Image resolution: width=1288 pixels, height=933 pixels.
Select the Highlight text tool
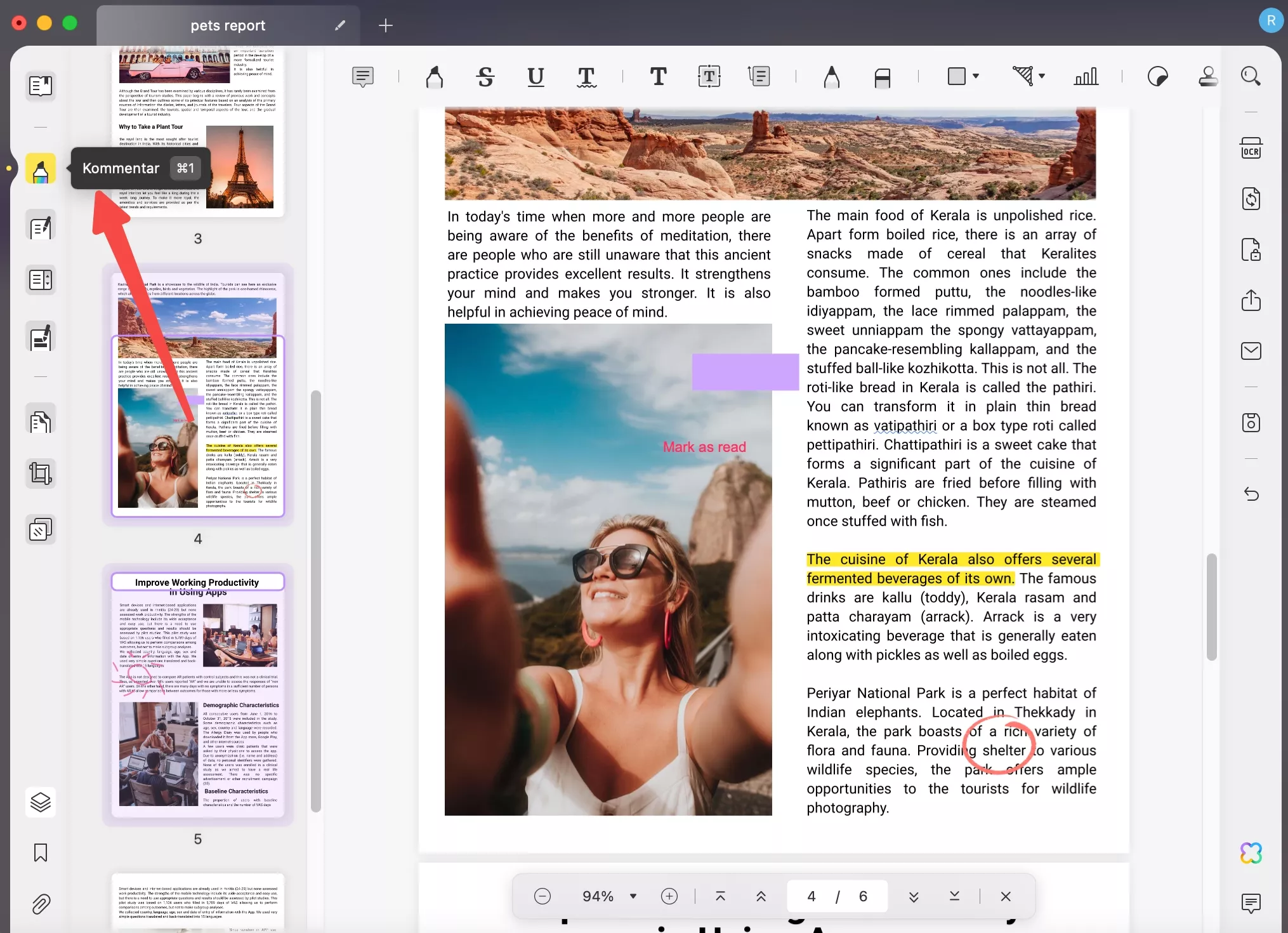click(435, 77)
